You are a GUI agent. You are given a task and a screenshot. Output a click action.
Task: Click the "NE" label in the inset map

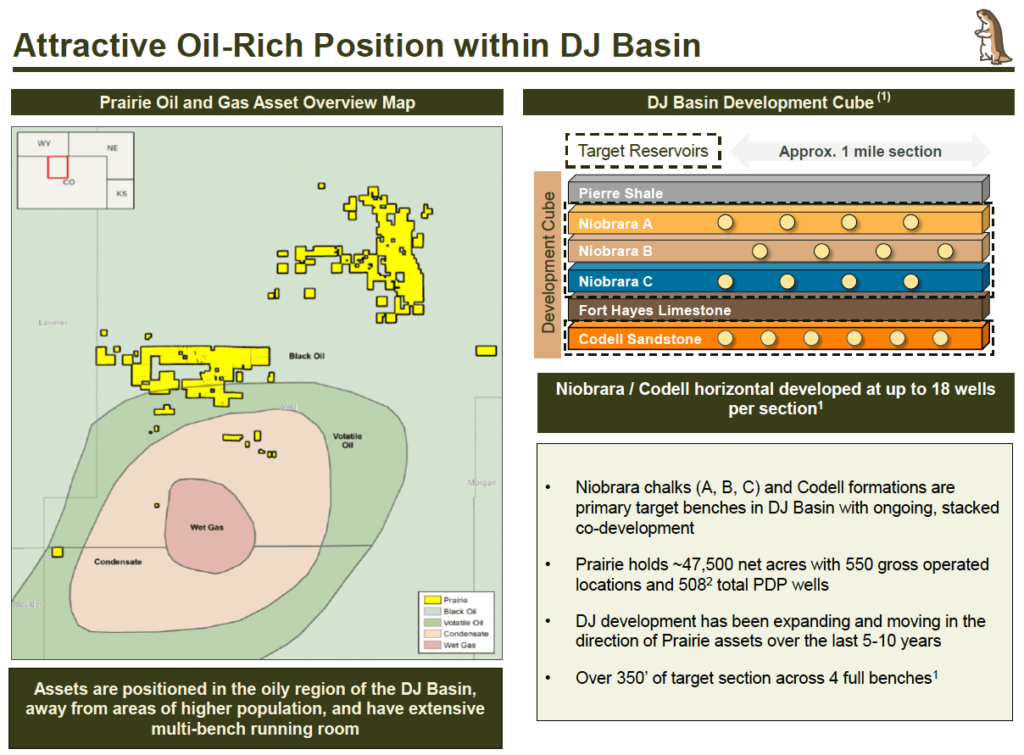coord(112,148)
